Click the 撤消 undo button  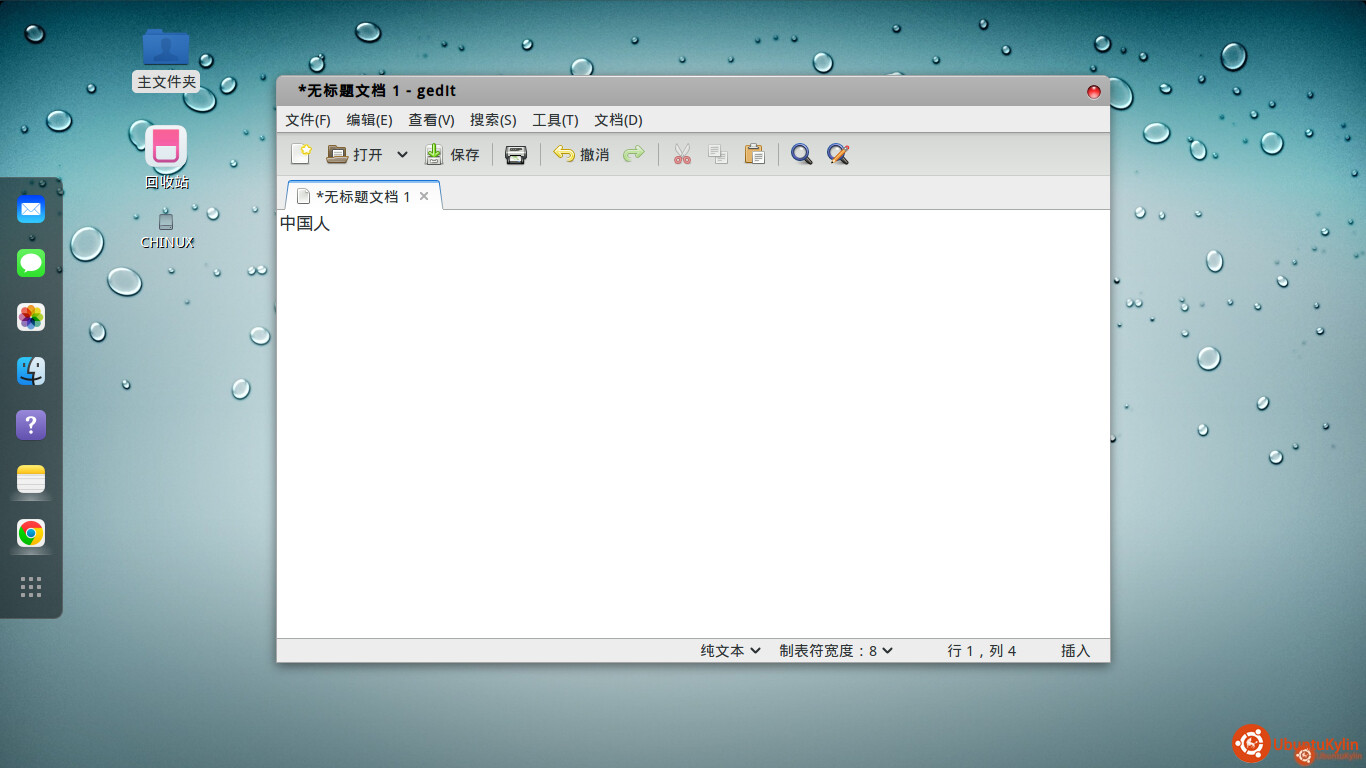[581, 154]
